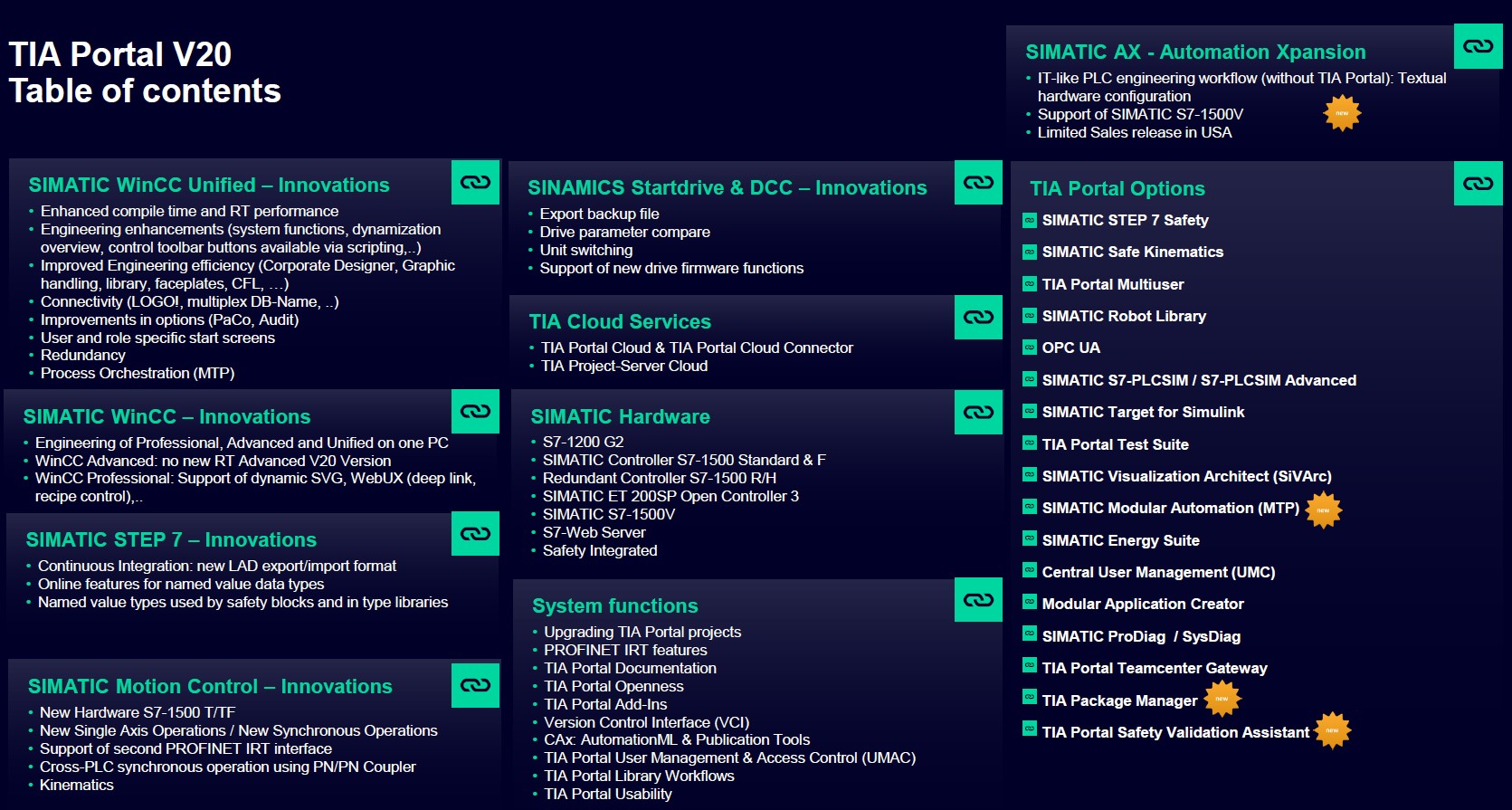This screenshot has width=1512, height=810.
Task: Click link icon beside SIMATIC Target for Simulink
Action: [1030, 411]
